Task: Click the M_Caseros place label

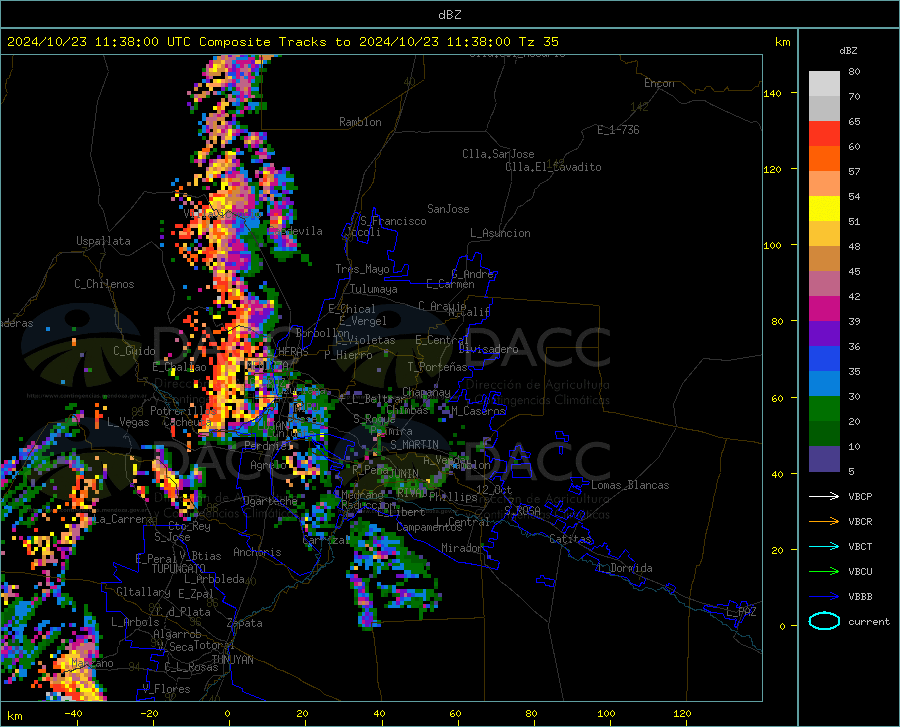Action: (478, 411)
